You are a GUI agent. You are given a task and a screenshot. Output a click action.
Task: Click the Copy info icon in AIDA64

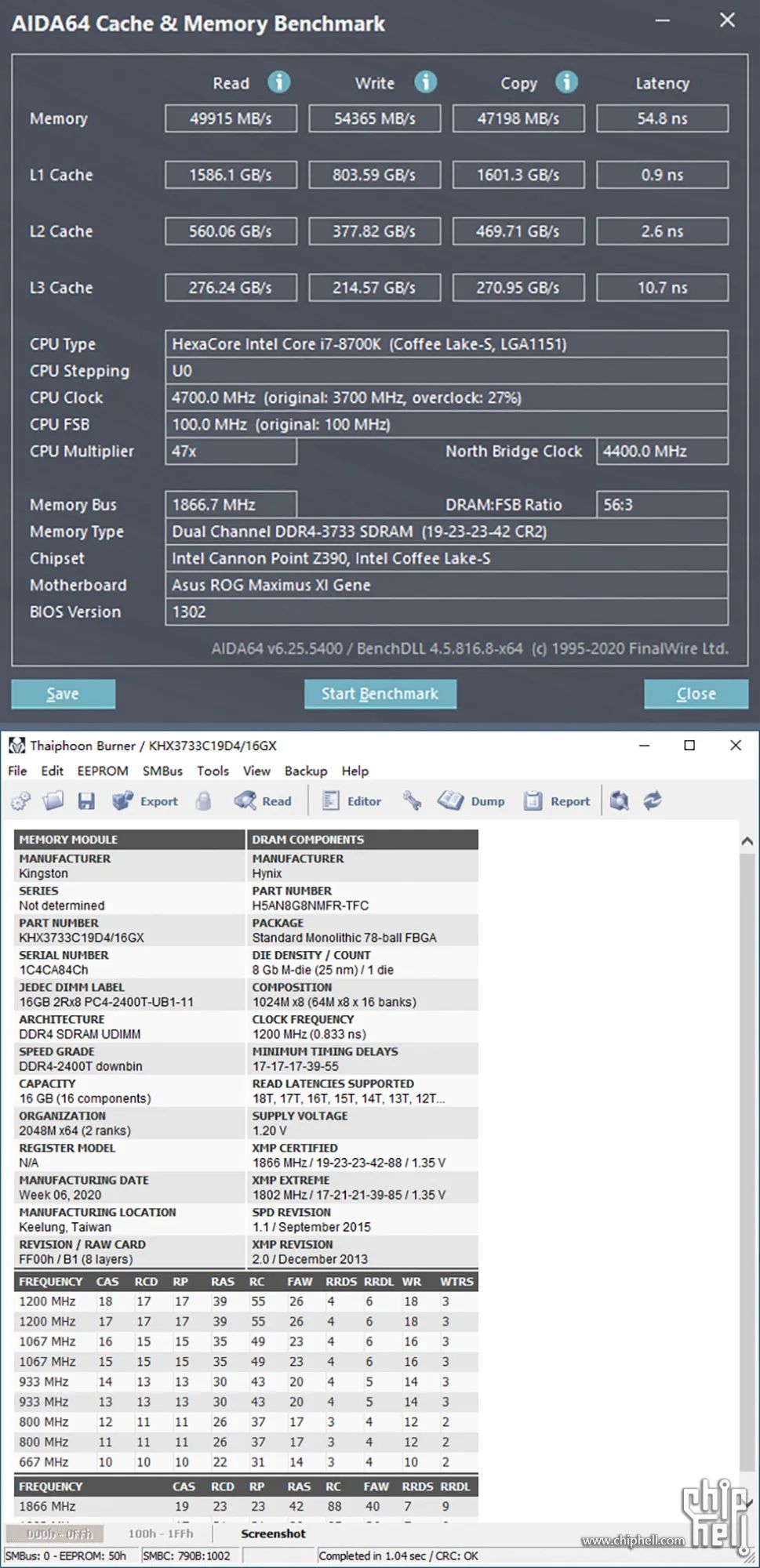click(566, 82)
